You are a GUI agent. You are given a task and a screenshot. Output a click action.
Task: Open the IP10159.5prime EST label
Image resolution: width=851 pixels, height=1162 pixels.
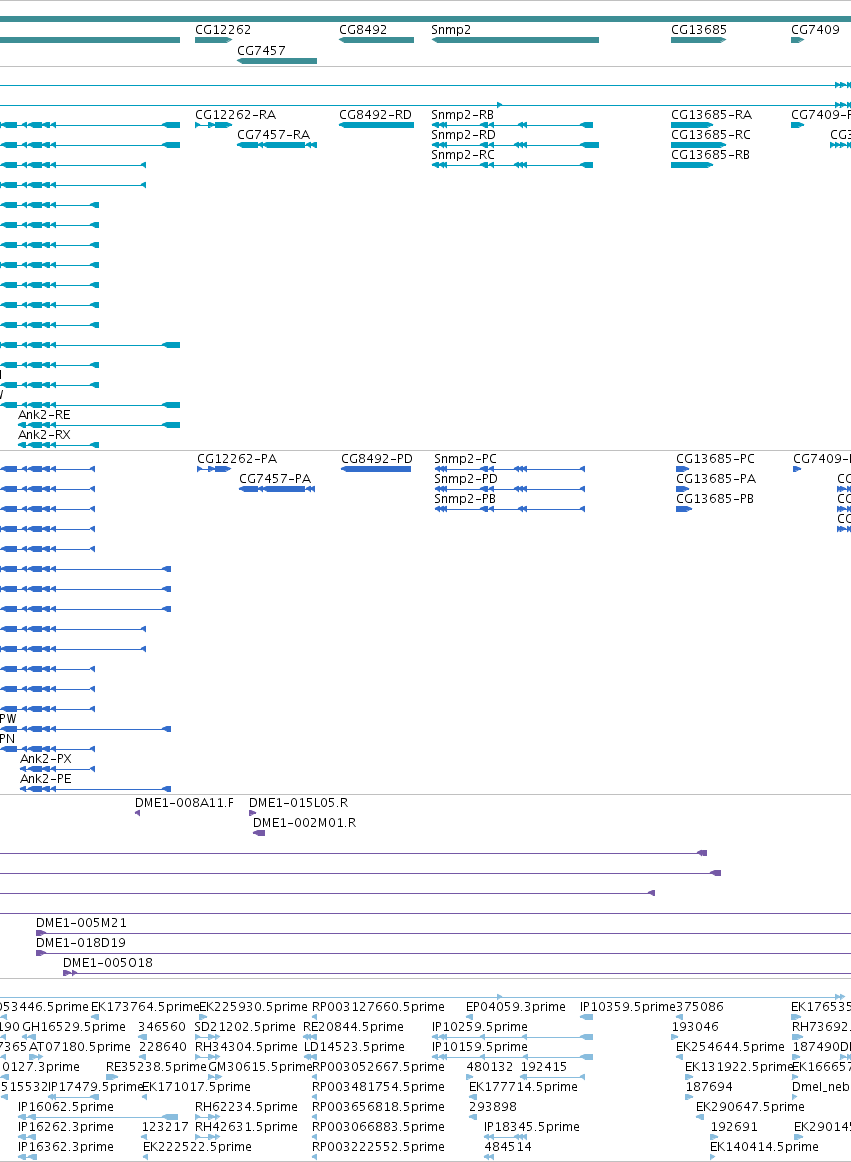(480, 1047)
